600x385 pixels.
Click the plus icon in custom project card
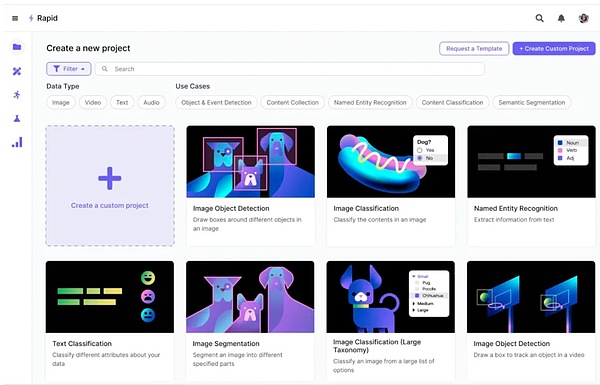[x=110, y=178]
